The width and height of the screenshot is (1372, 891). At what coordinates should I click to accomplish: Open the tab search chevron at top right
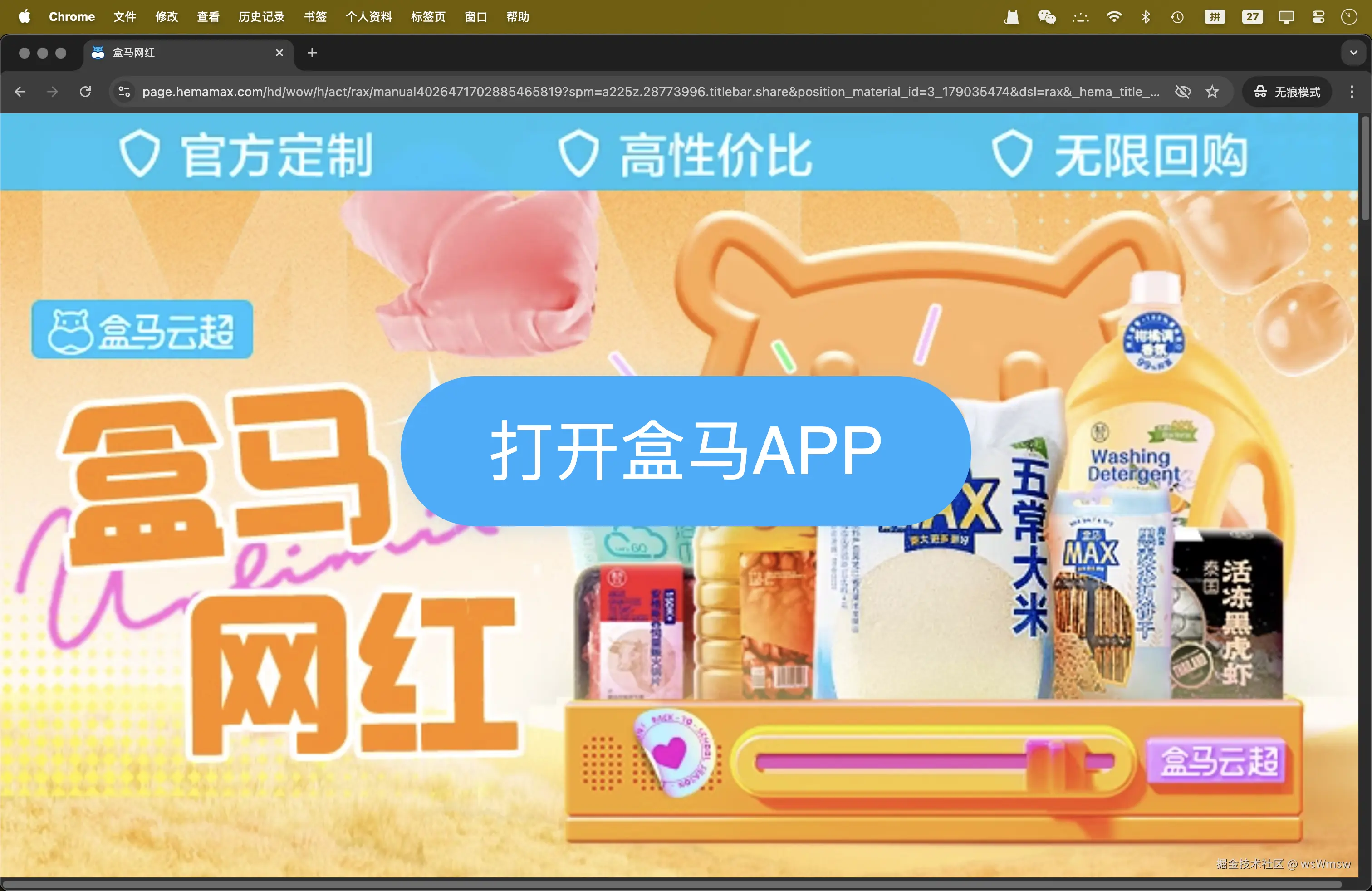(x=1352, y=53)
